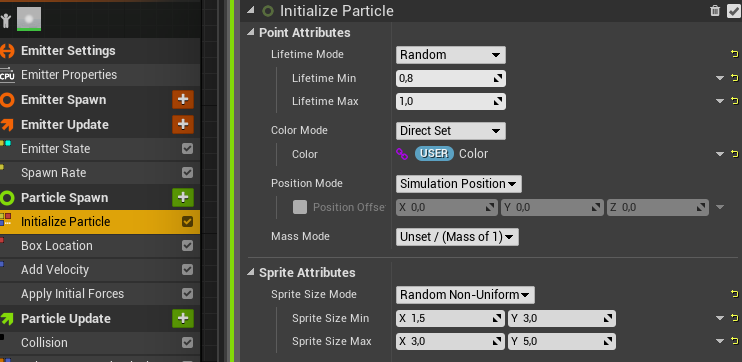This screenshot has height=362, width=742.
Task: Reset Color parameter to default value
Action: point(734,153)
